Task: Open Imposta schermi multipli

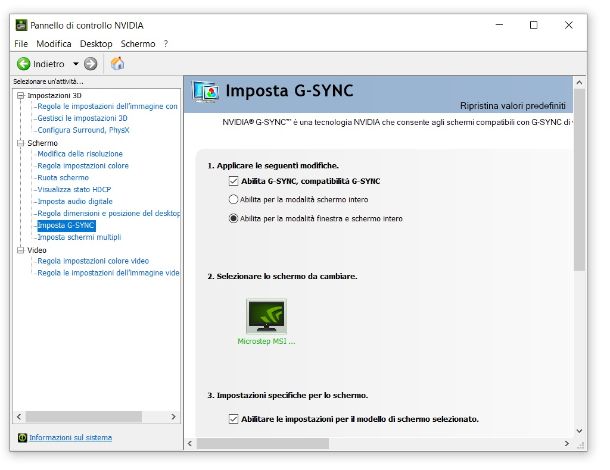Action: (x=79, y=237)
